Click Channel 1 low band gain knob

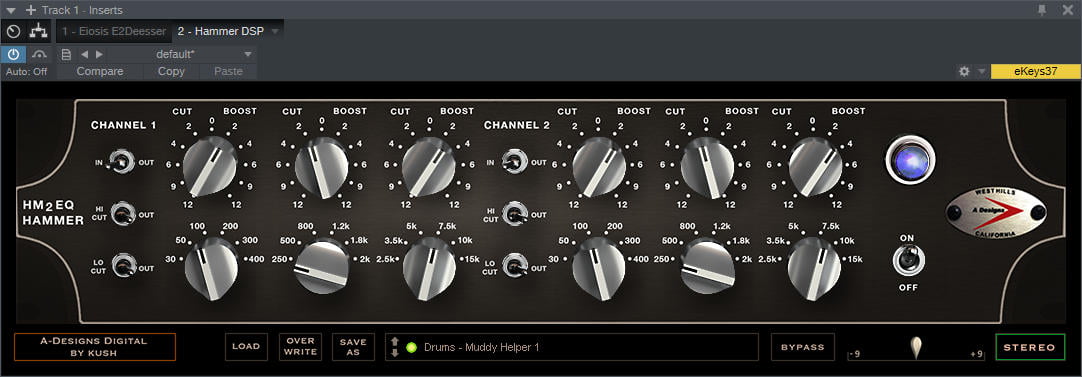tap(209, 166)
